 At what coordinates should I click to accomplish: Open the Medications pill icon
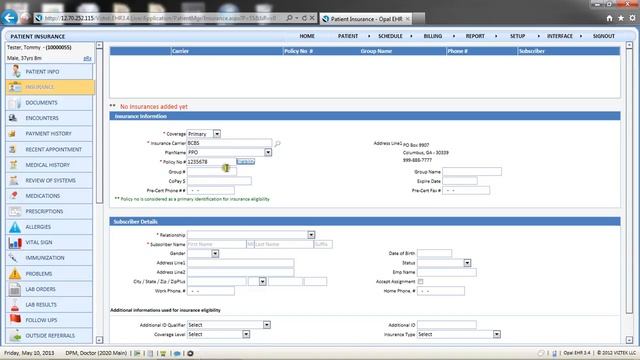(14, 196)
